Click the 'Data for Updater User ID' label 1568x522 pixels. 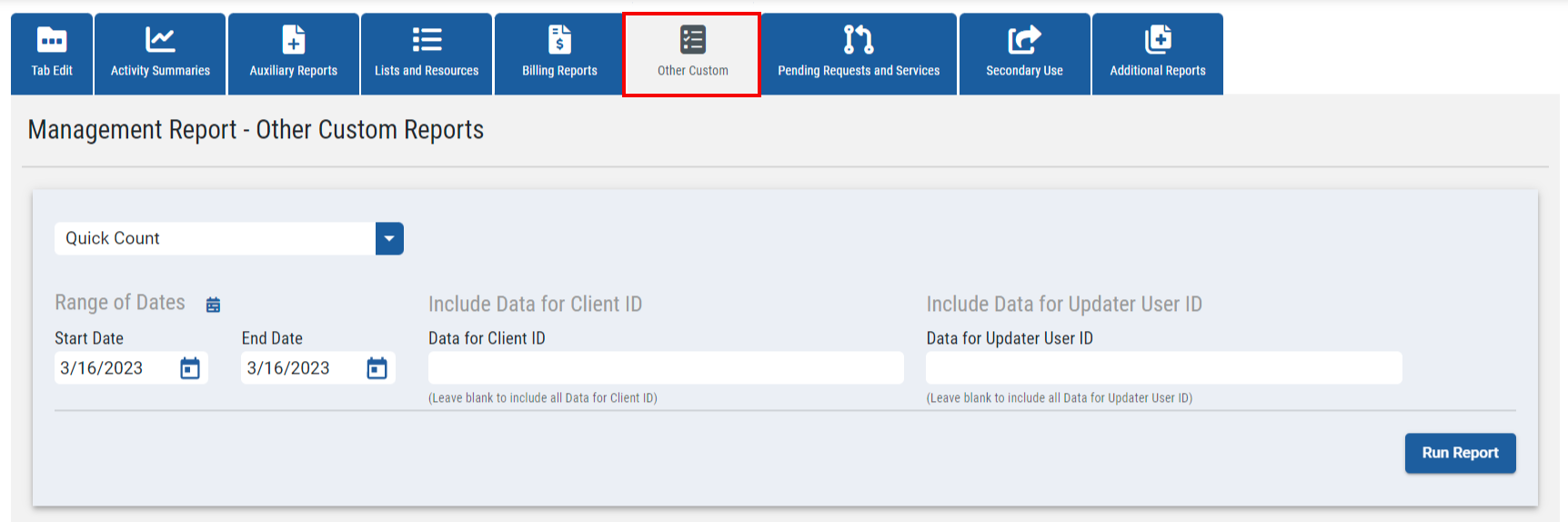coord(1010,338)
